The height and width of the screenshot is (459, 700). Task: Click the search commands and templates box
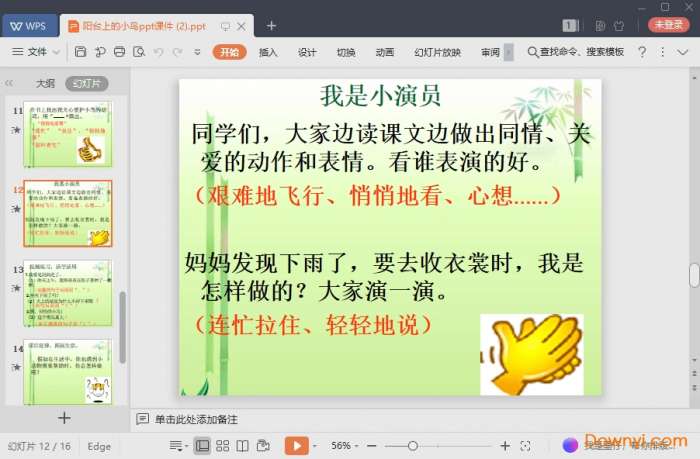pos(576,52)
